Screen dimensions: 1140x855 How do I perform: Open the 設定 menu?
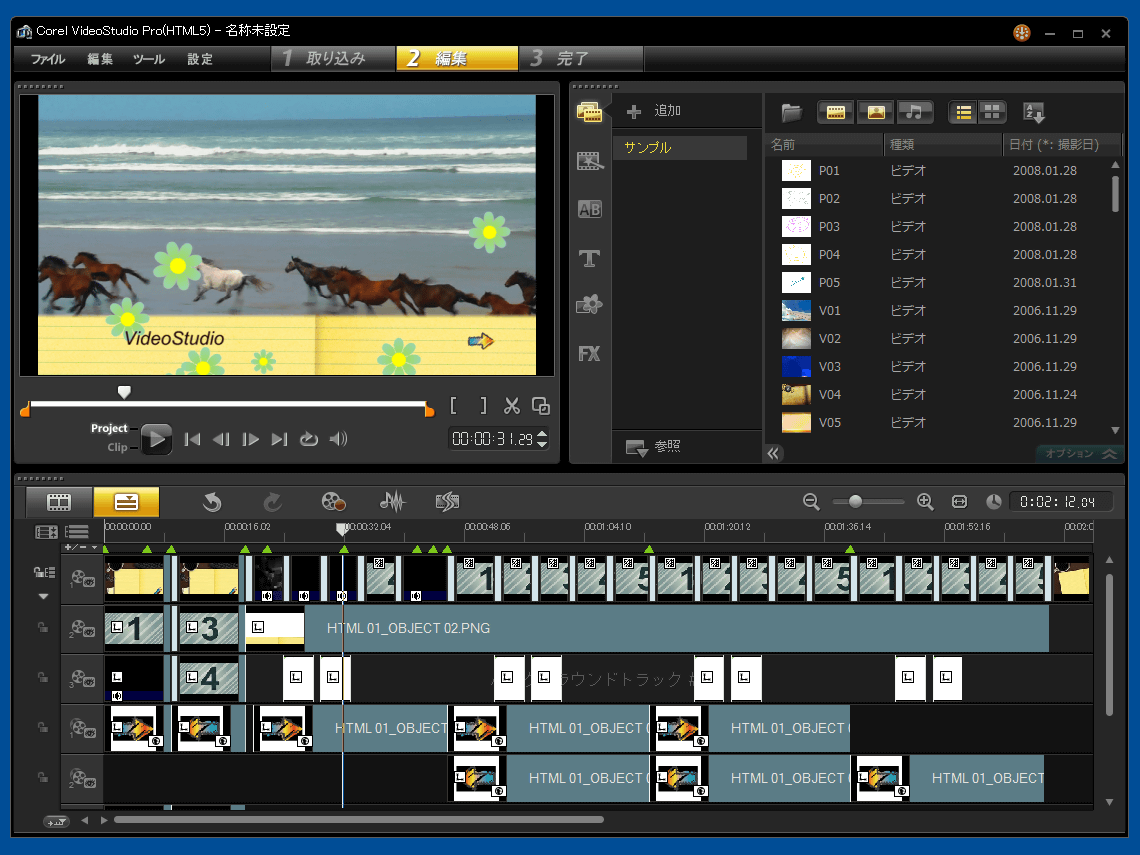point(200,59)
